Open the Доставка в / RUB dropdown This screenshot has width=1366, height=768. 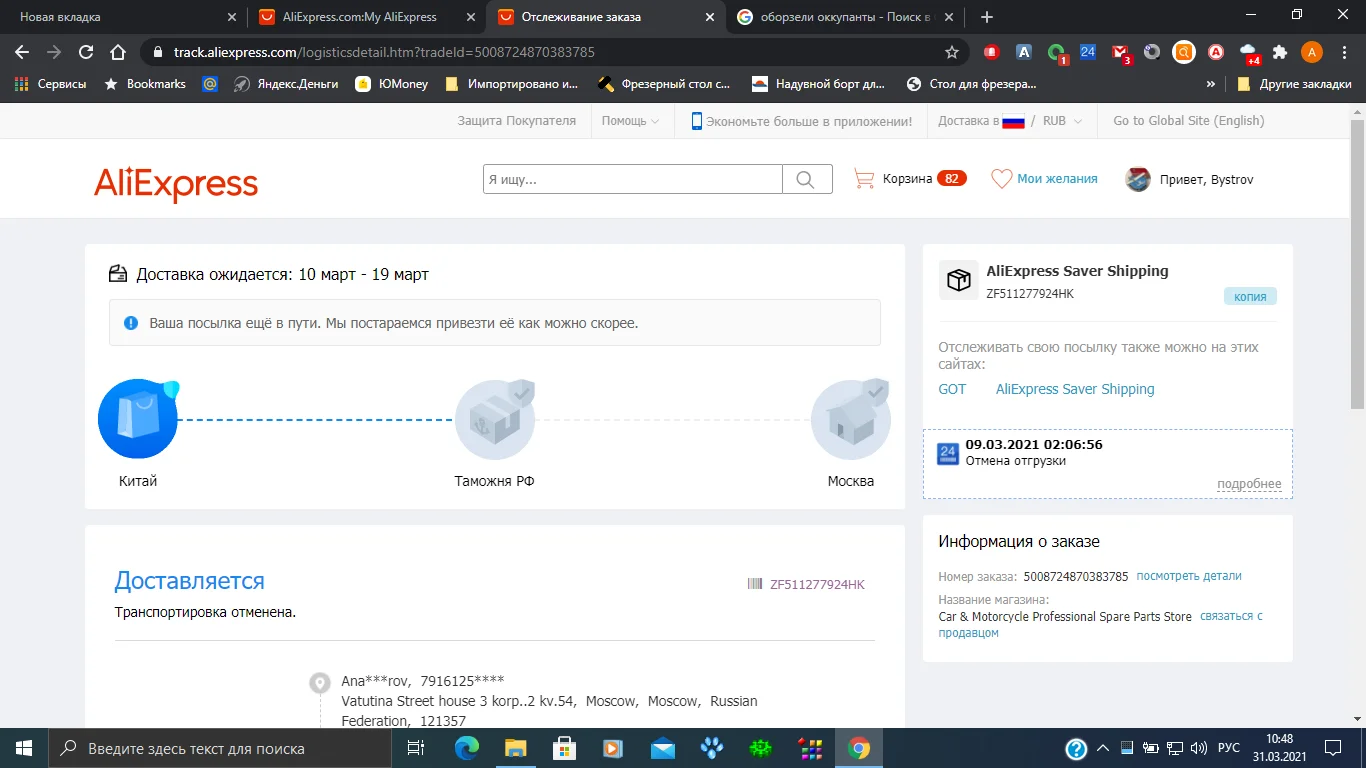click(x=1010, y=121)
